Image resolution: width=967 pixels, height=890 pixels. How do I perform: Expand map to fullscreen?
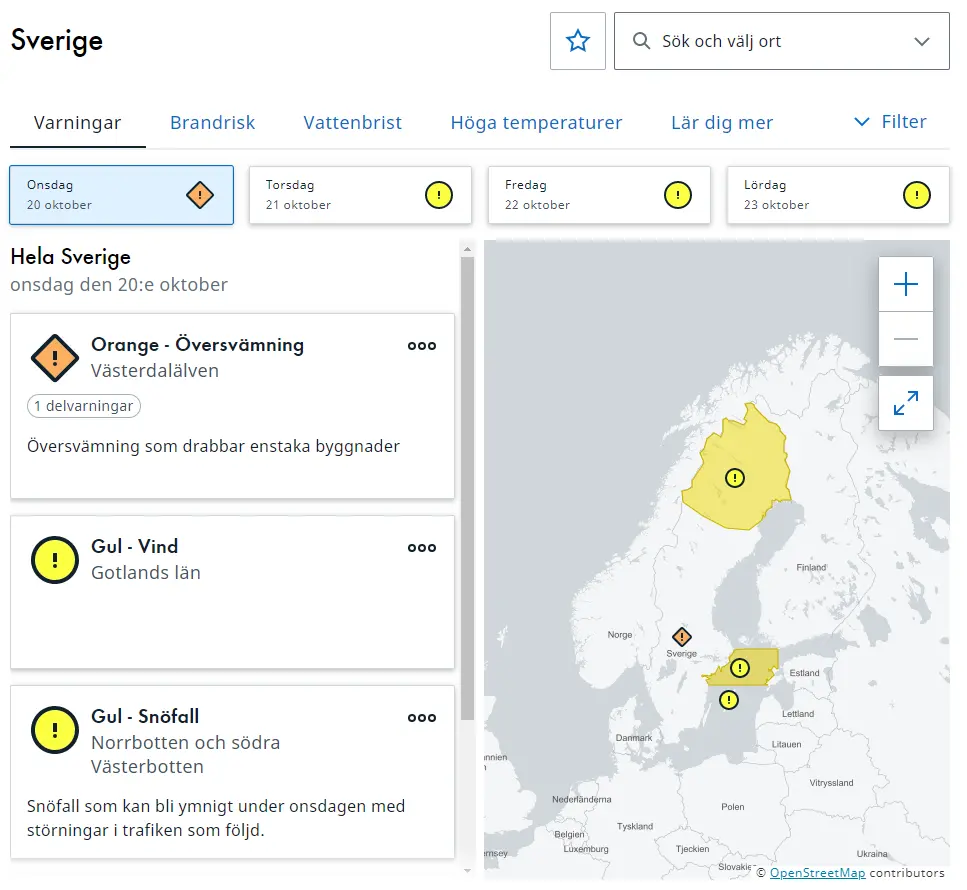pyautogui.click(x=905, y=403)
